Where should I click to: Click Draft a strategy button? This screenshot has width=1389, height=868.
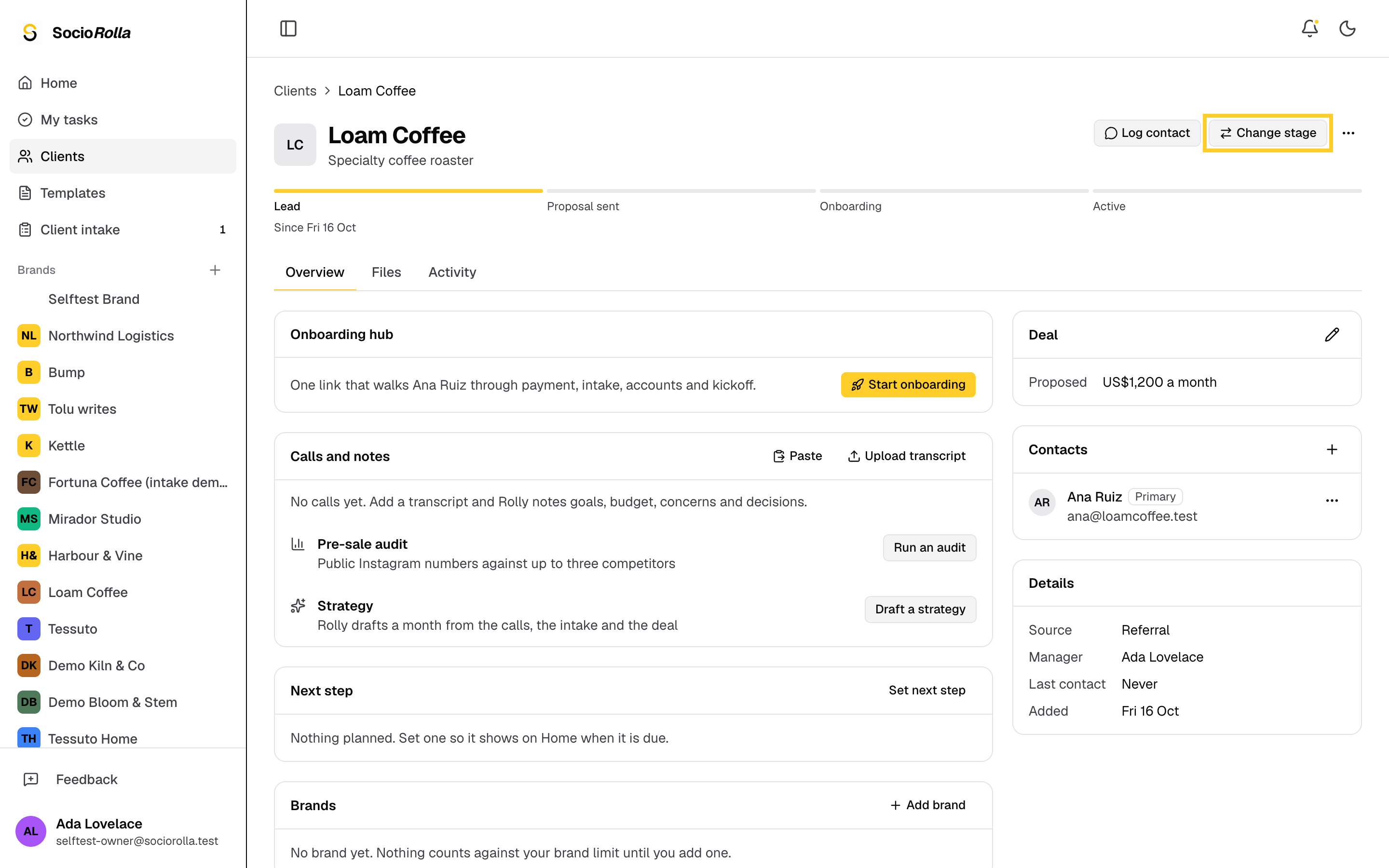pyautogui.click(x=920, y=609)
